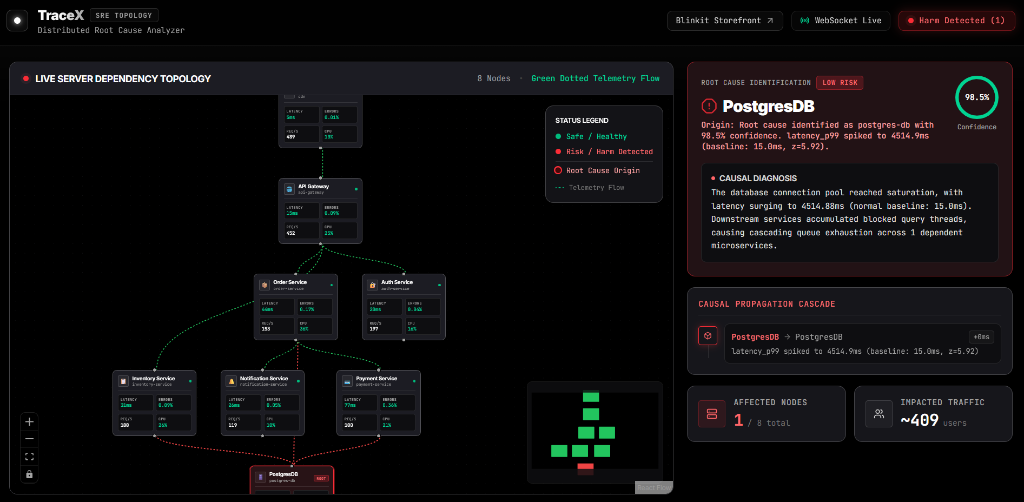Select the Auth Service lock icon

373,285
